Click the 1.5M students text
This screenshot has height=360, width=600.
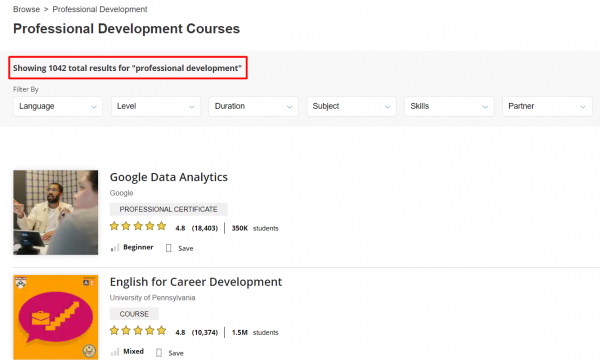point(255,332)
